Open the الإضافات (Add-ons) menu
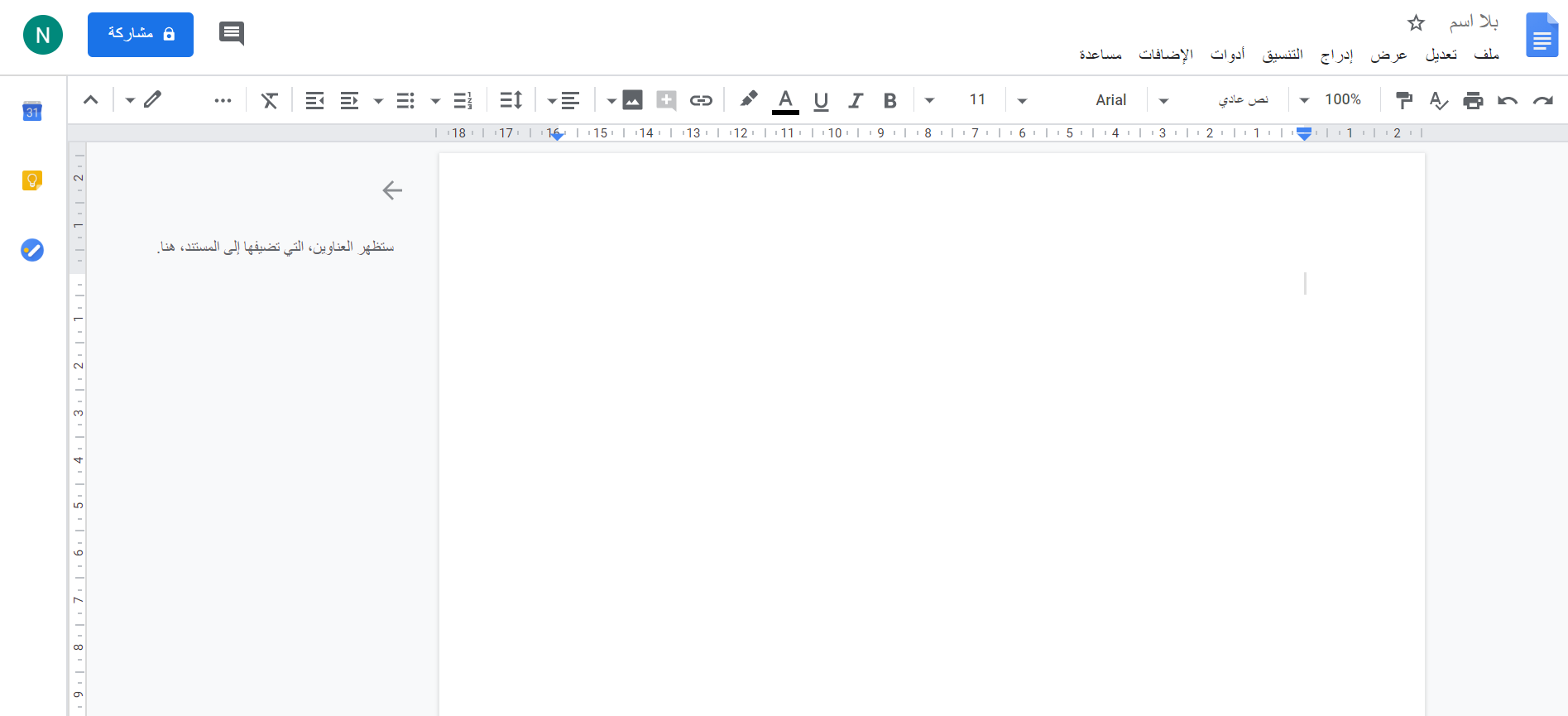 point(1166,54)
